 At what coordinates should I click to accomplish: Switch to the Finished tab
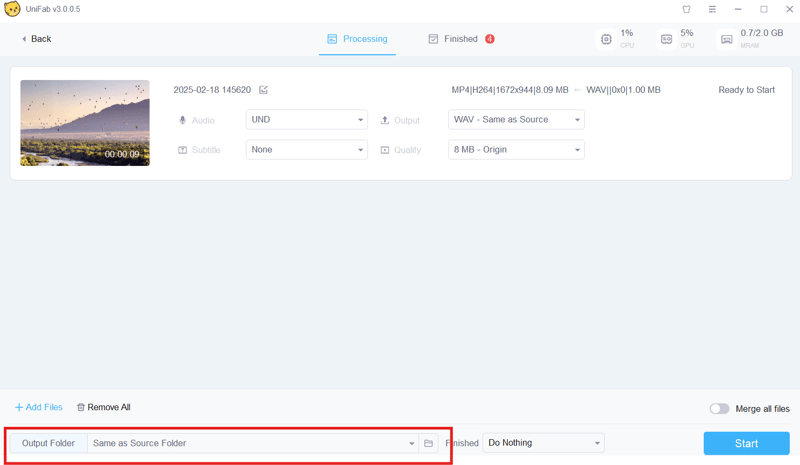pos(460,39)
